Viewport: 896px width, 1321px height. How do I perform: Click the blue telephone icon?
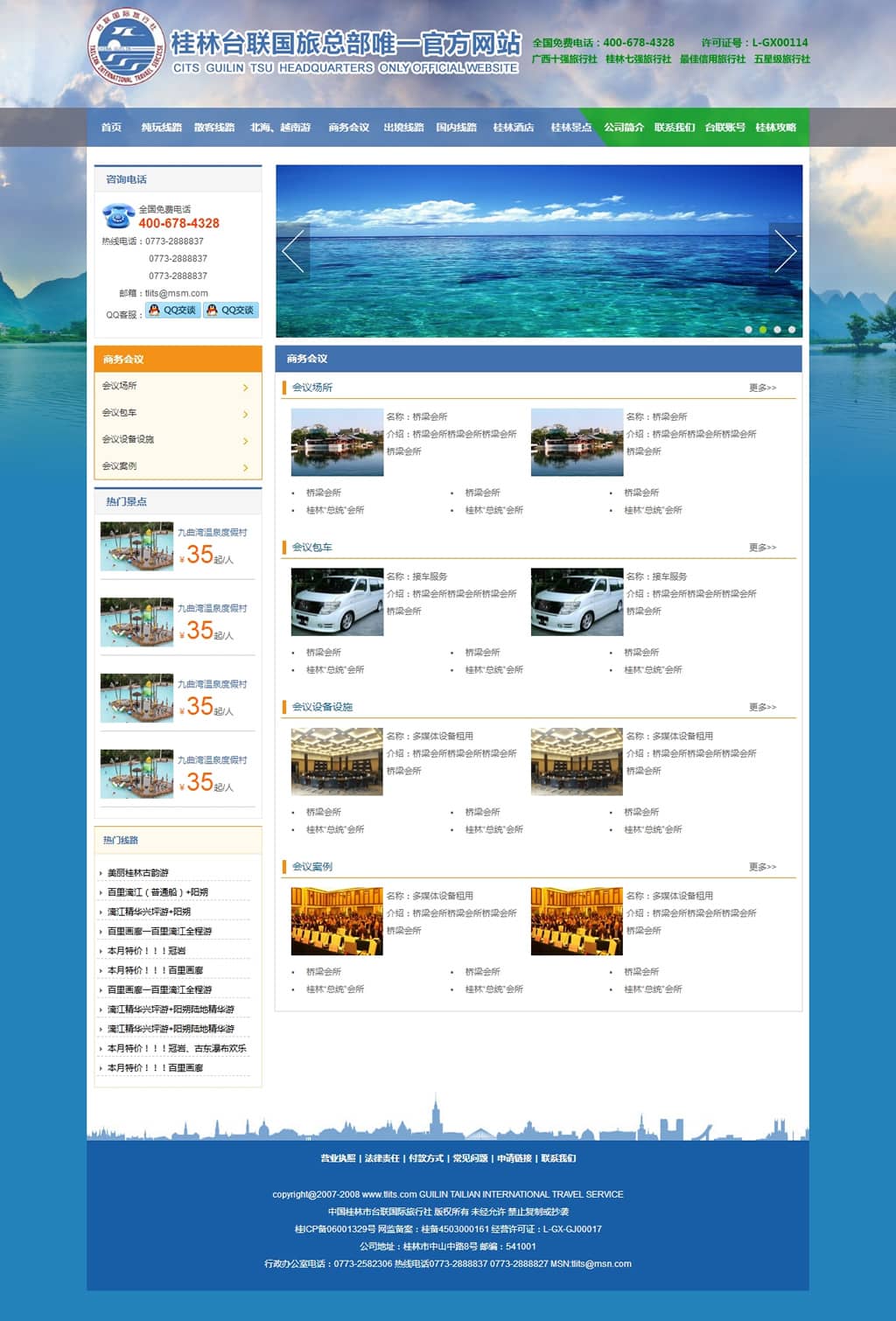point(117,215)
